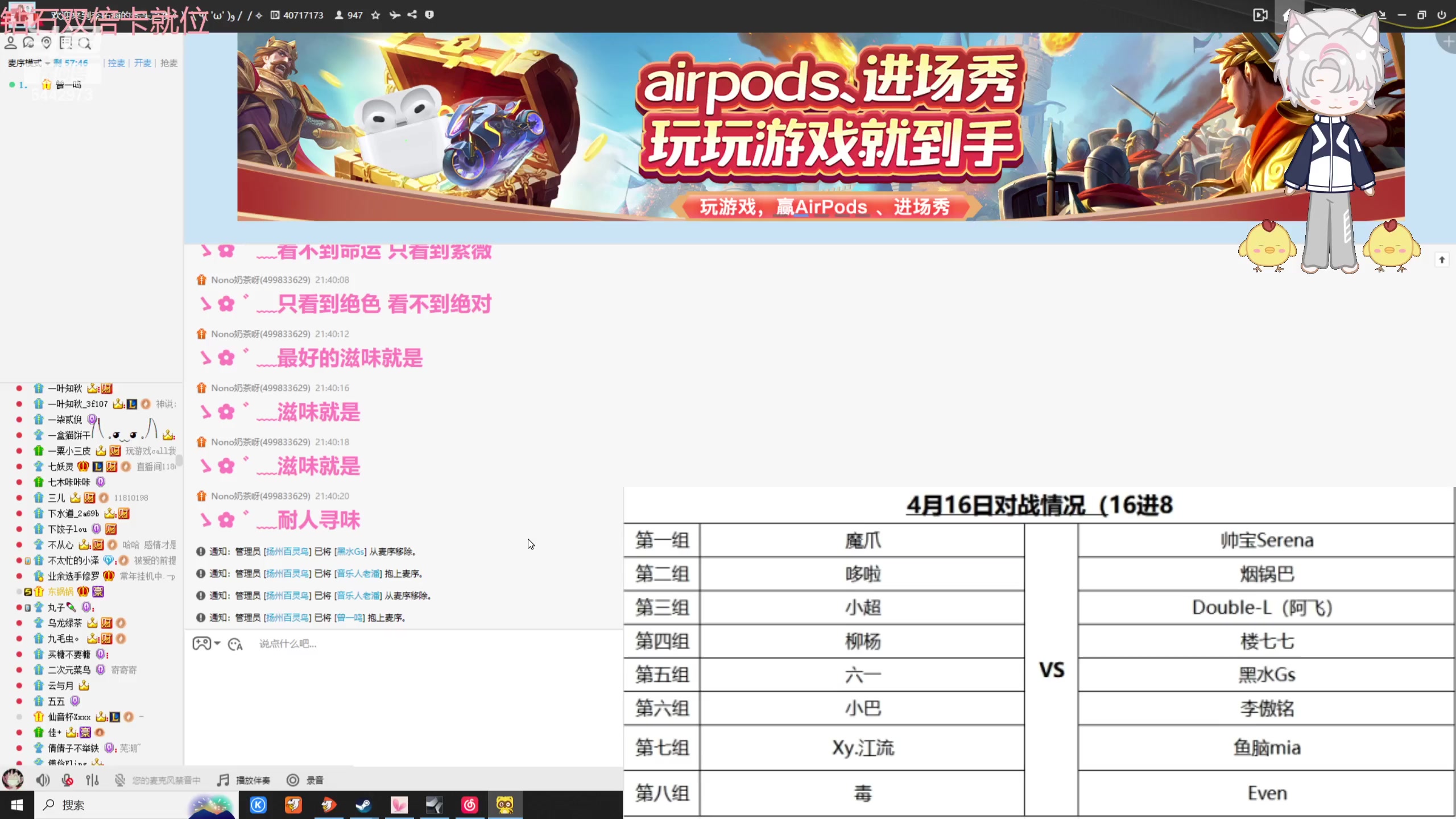Image resolution: width=1456 pixels, height=819 pixels.
Task: Select user 业余选手修罗 in the member list
Action: pos(73,576)
